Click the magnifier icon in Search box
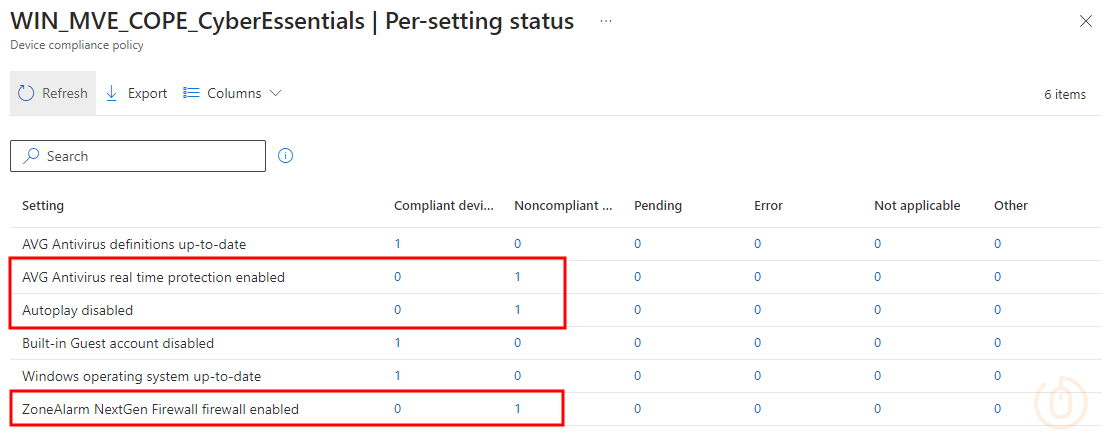The height and width of the screenshot is (448, 1106). coord(31,156)
